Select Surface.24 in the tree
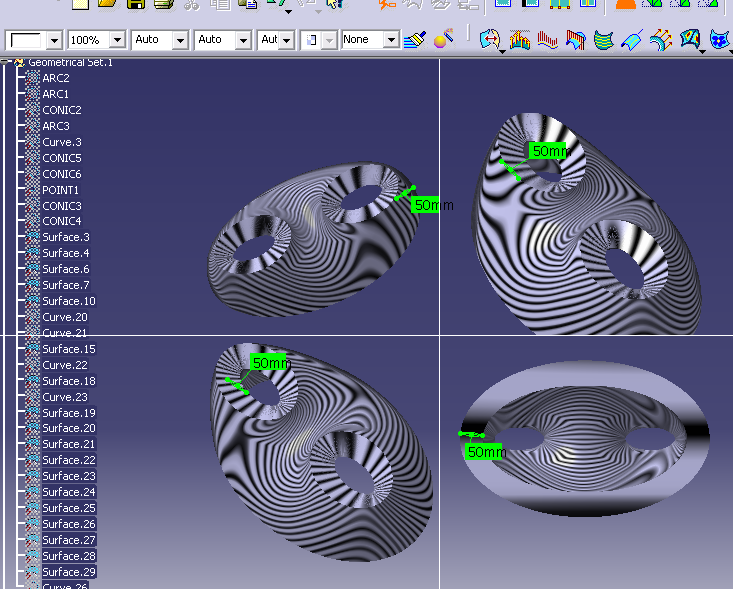The height and width of the screenshot is (589, 733). (69, 492)
